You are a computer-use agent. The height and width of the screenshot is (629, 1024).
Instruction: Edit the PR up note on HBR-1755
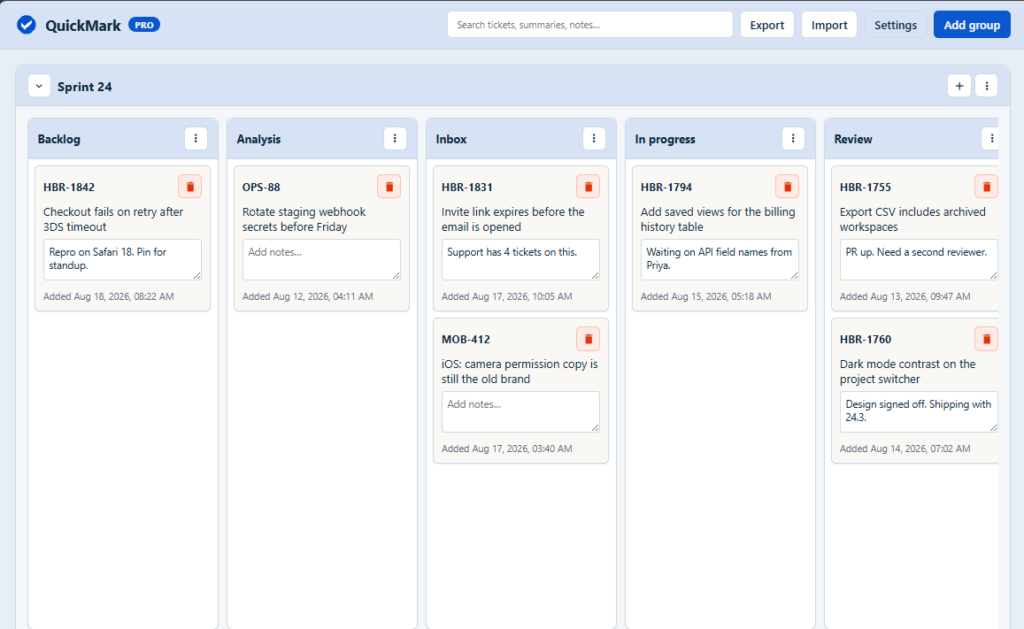tap(919, 259)
